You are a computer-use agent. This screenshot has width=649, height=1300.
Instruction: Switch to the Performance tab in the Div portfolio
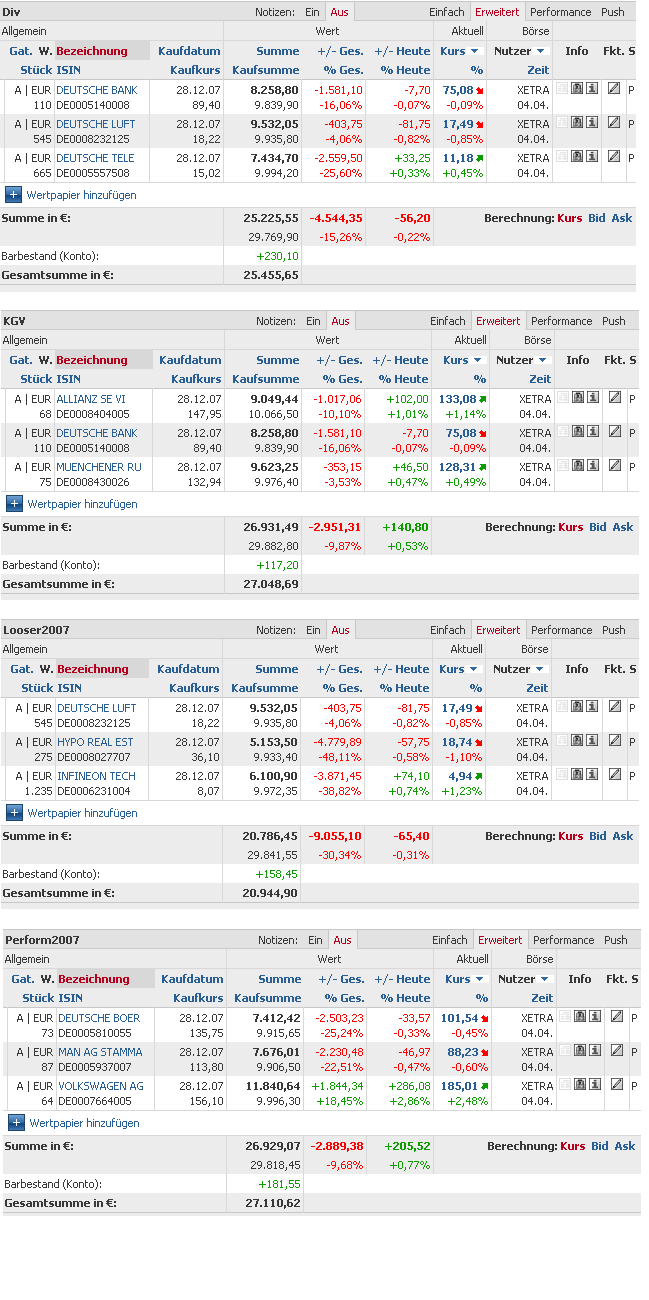coord(560,12)
